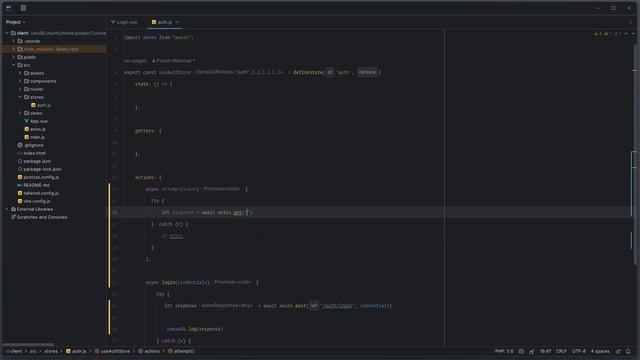
Task: Open notifications bell icon
Action: 628,351
